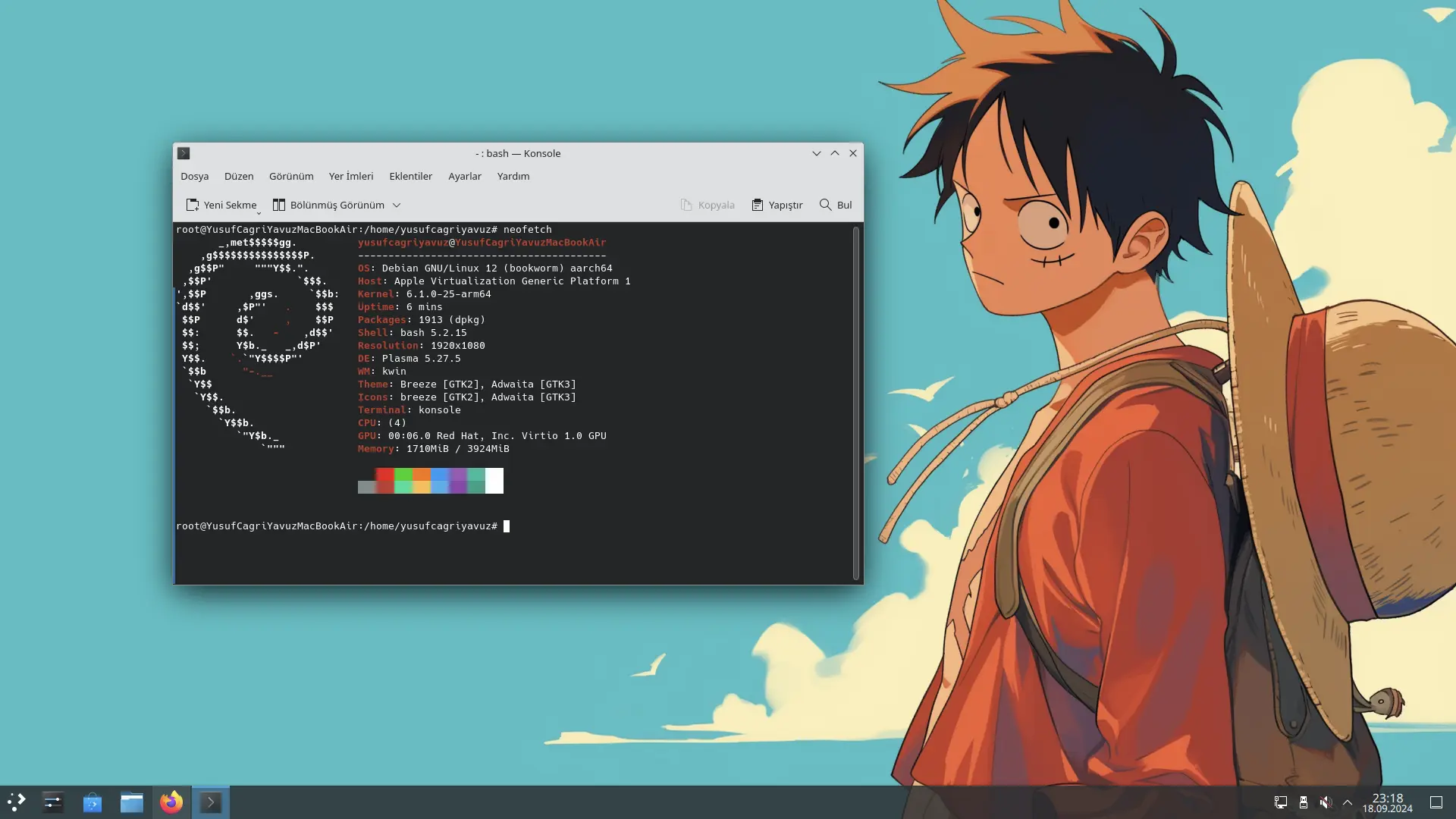This screenshot has height=819, width=1456.
Task: Click the 'Resolution: 1920x1080' line
Action: [422, 346]
